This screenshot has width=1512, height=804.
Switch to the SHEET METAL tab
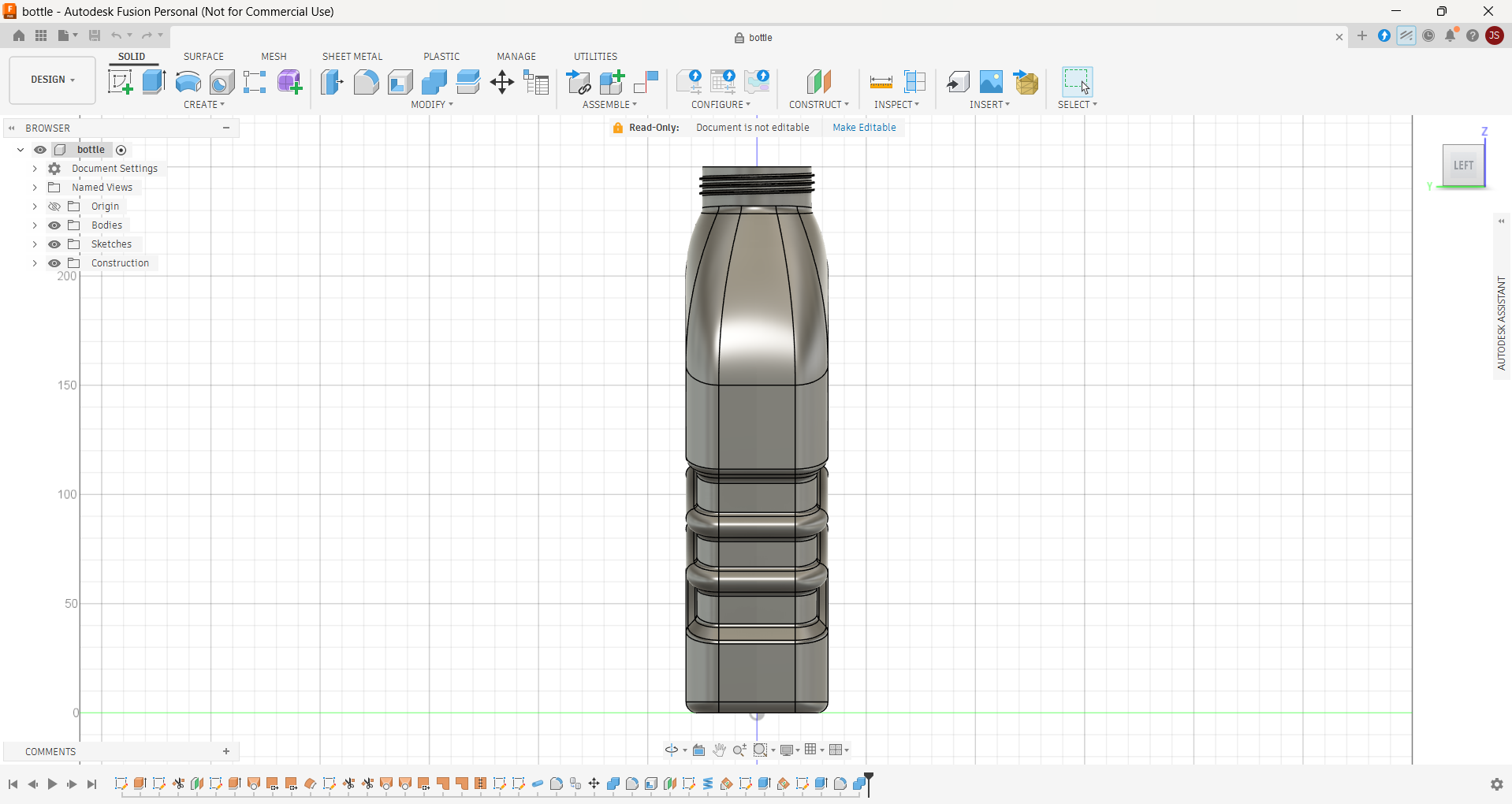click(x=352, y=57)
